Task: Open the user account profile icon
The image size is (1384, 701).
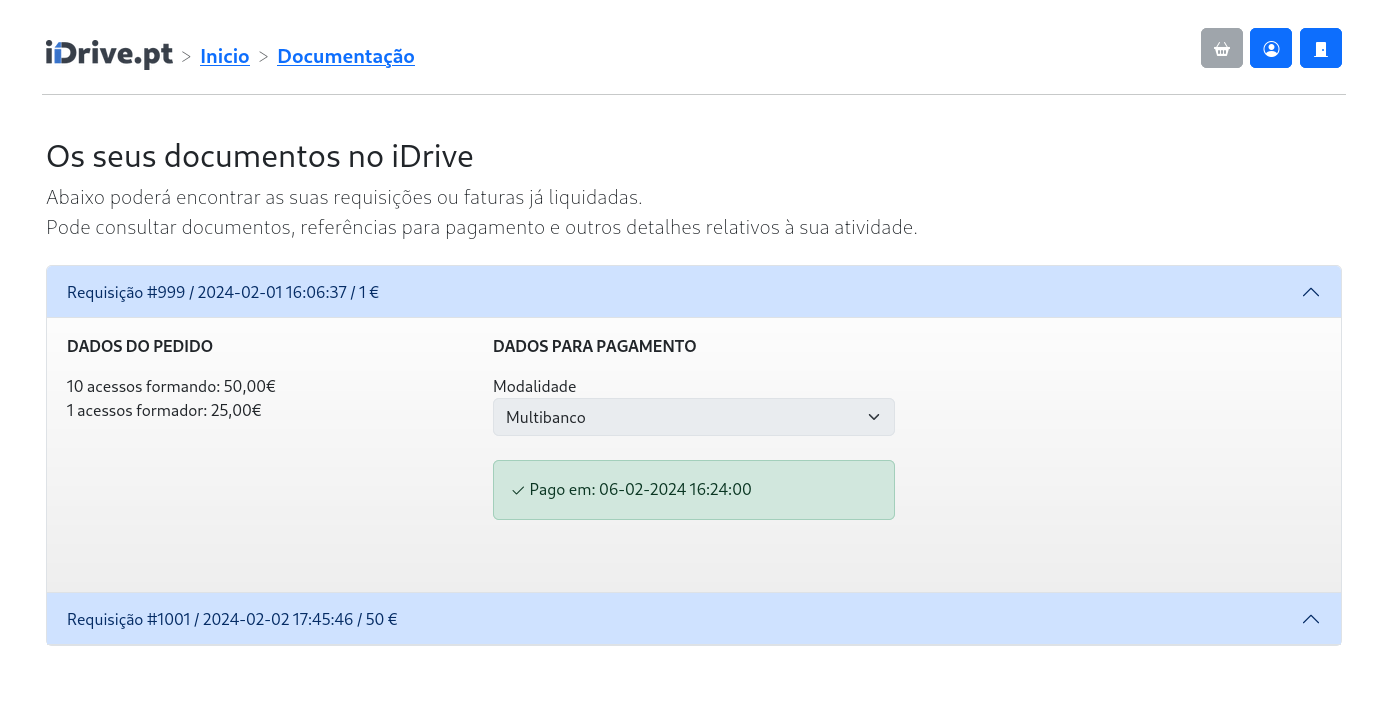Action: pyautogui.click(x=1270, y=48)
